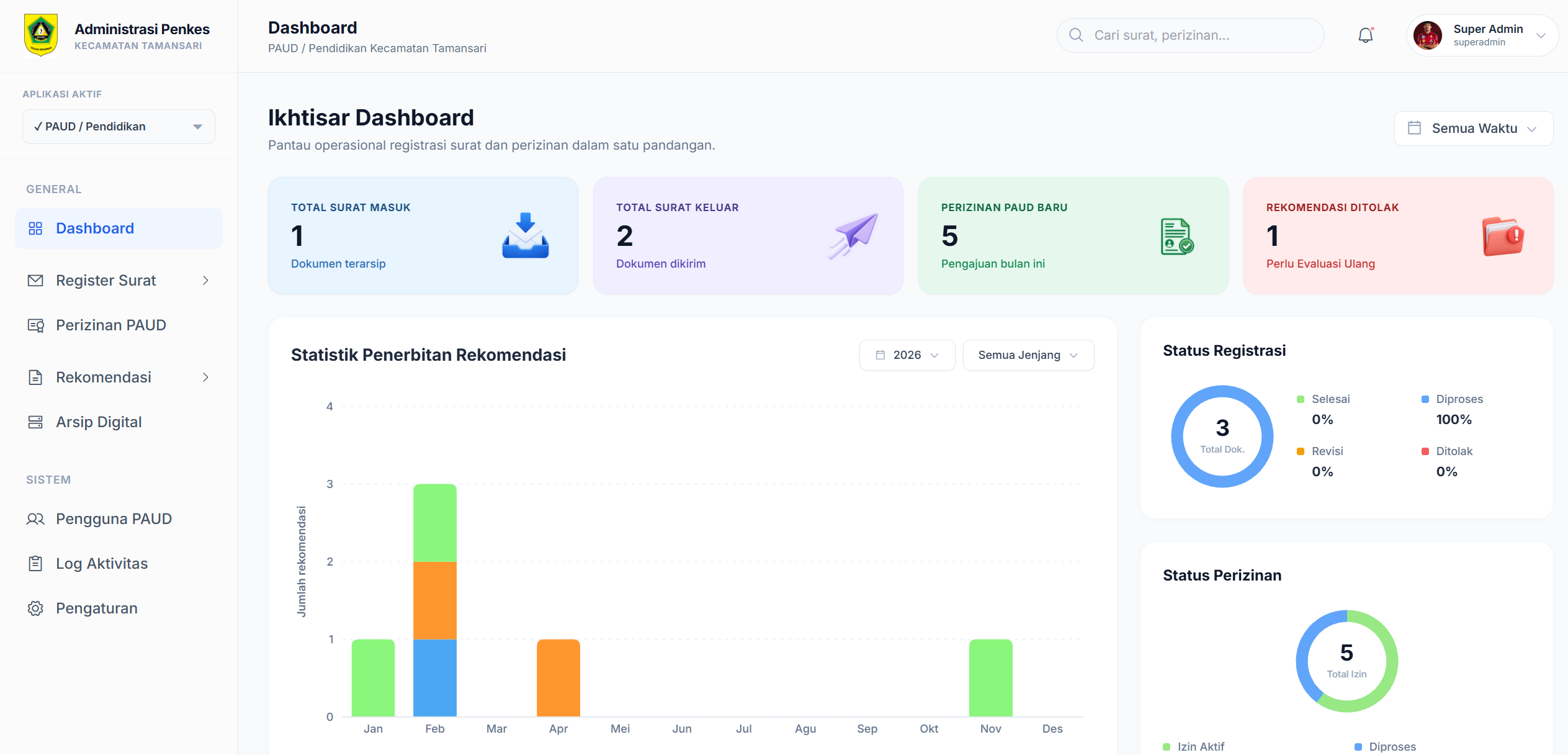Click the Total Surat Masuk card
Image resolution: width=1568 pixels, height=755 pixels.
(423, 236)
